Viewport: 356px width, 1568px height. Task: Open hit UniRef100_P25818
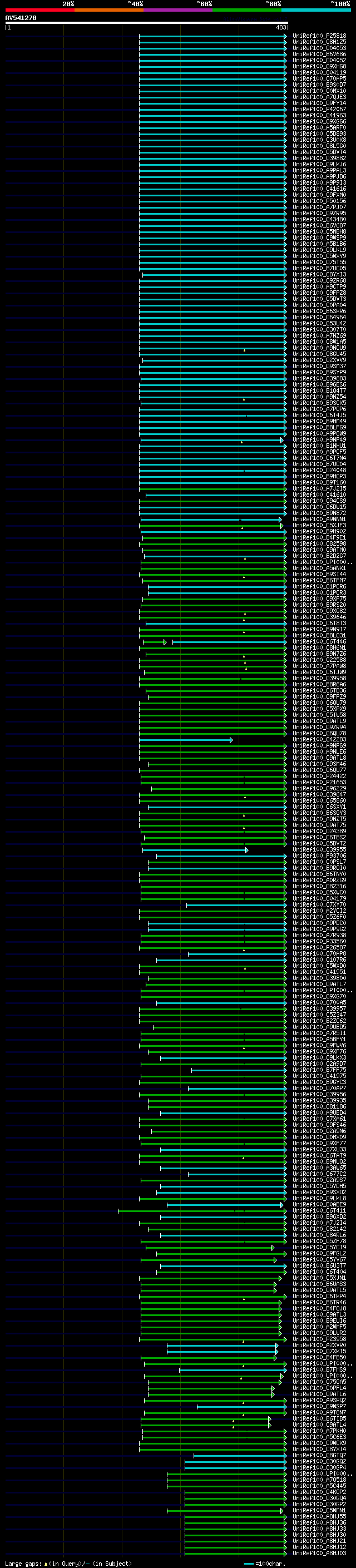point(319,36)
